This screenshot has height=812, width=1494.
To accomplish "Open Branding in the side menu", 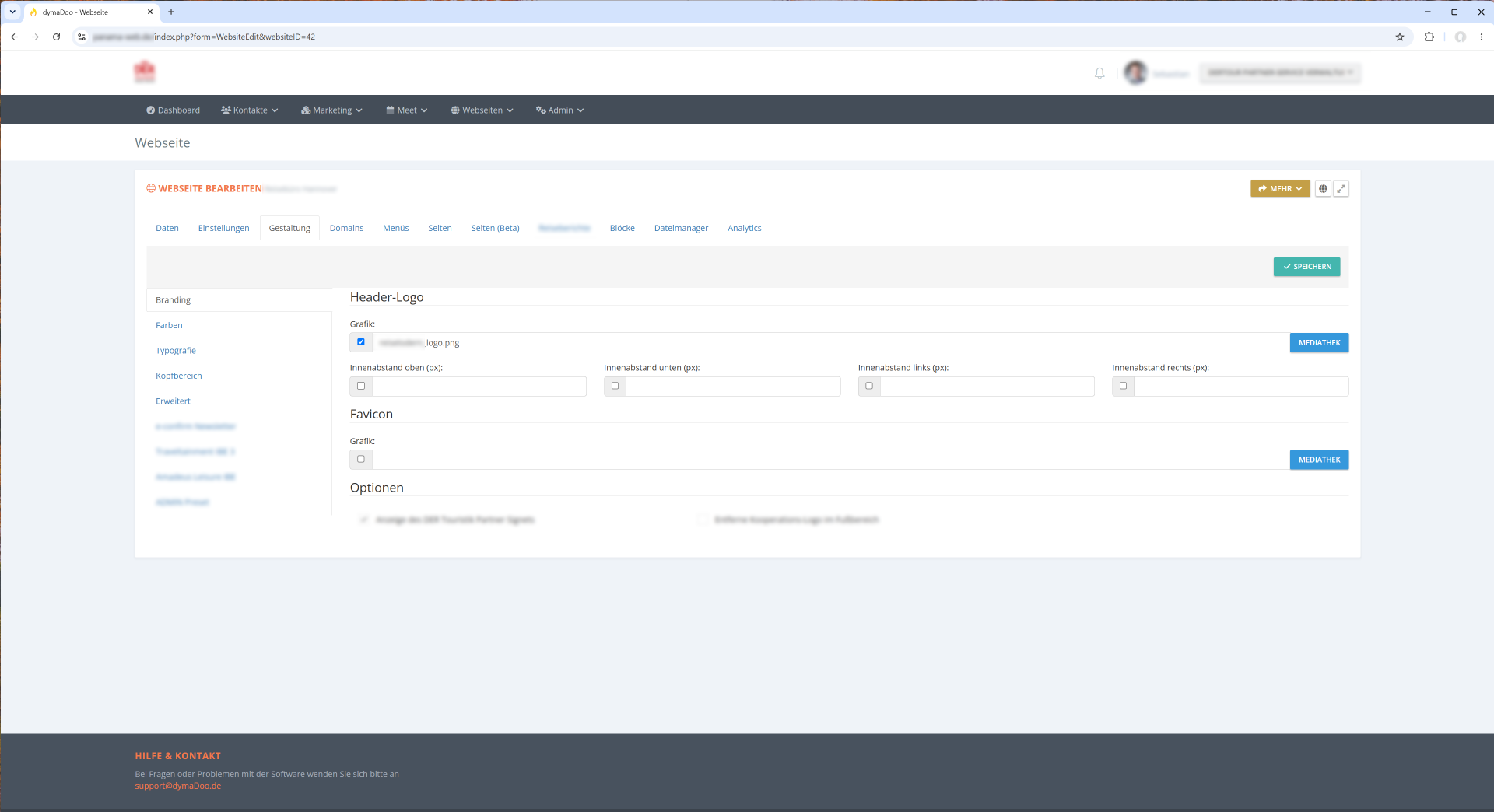I will pos(239,300).
